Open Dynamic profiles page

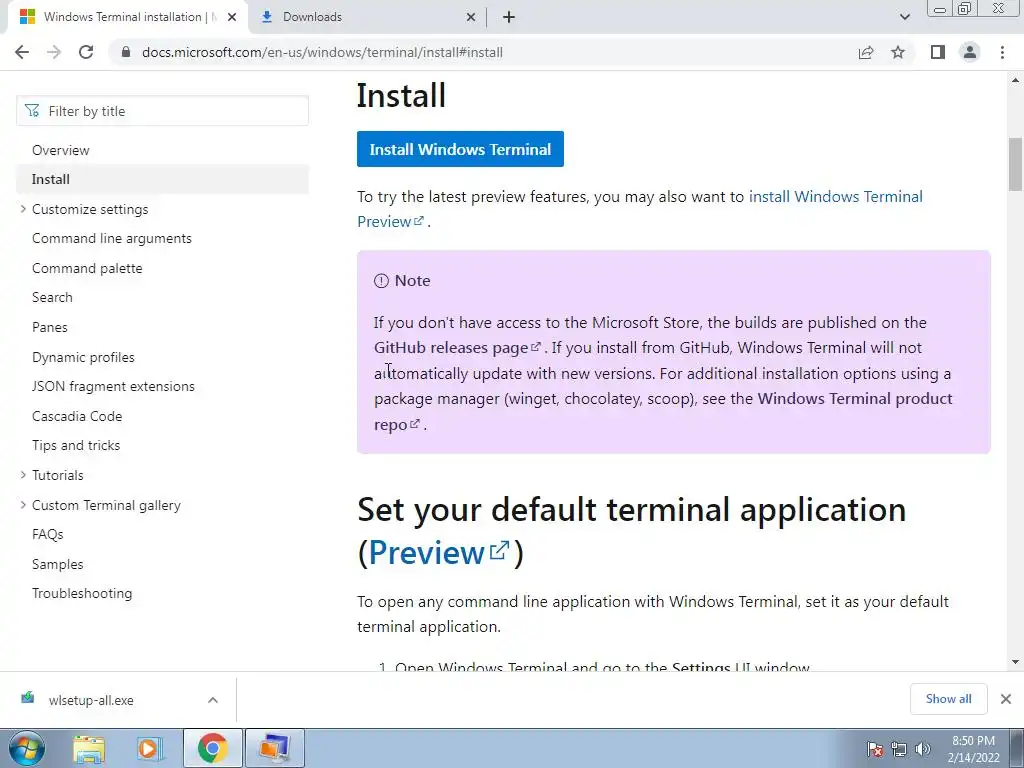tap(83, 357)
